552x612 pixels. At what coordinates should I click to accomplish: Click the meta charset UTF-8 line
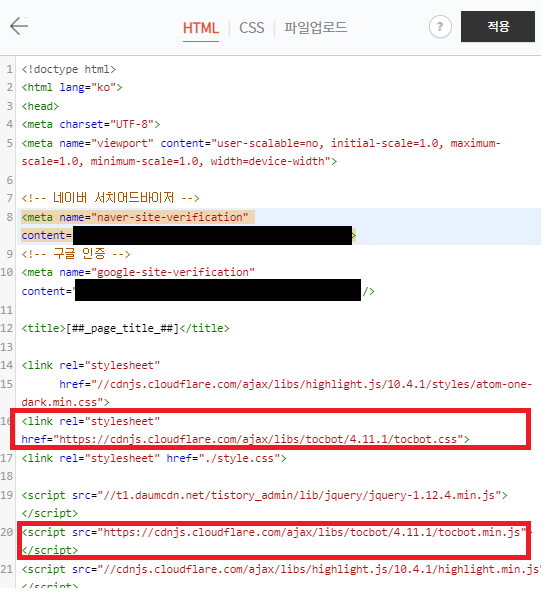[91, 125]
